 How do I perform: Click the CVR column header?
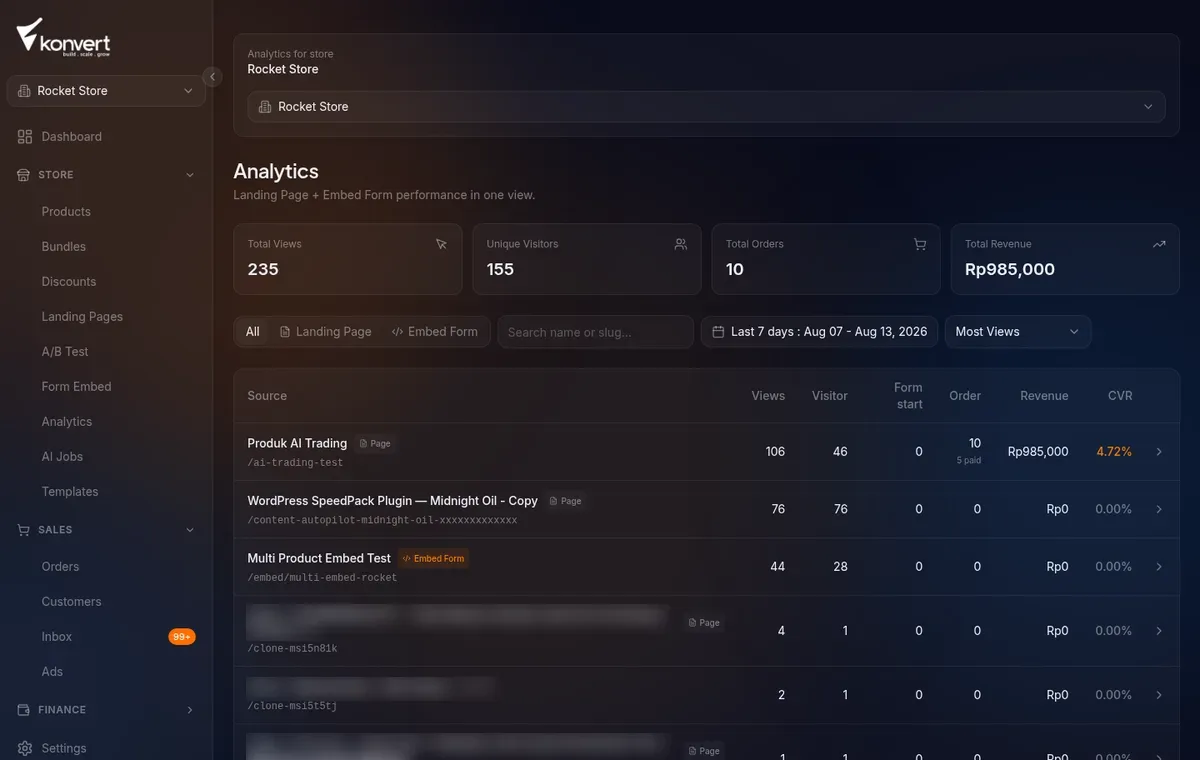1120,396
